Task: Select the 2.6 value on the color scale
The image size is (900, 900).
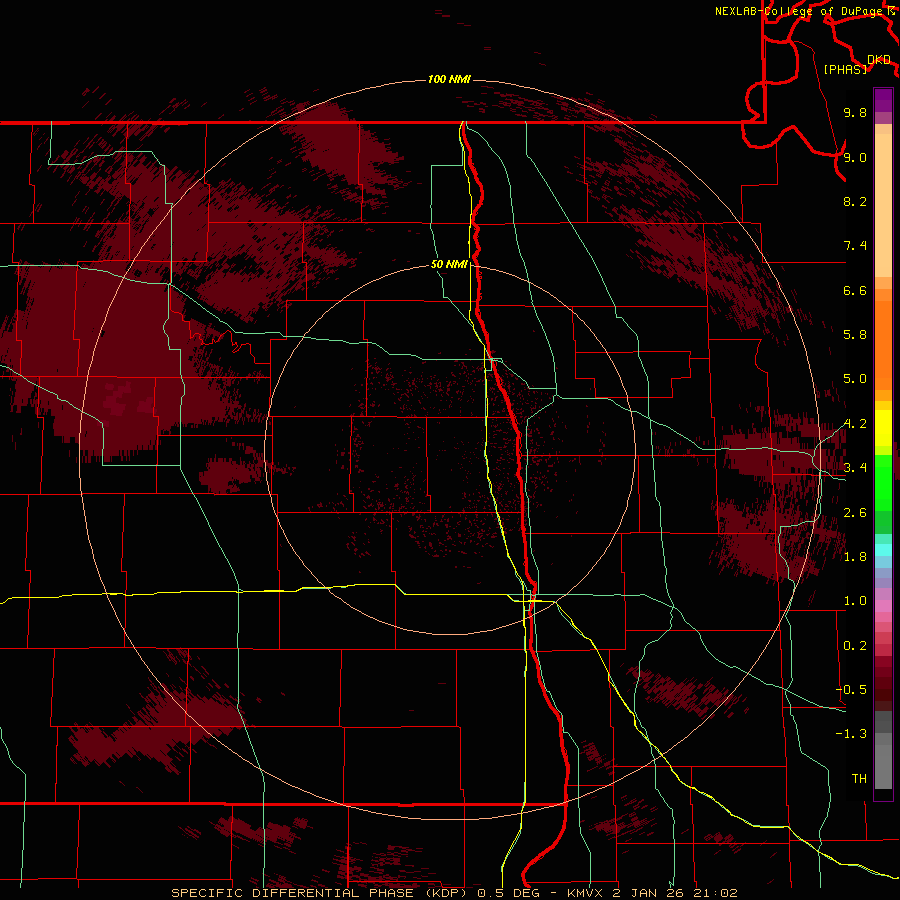Action: [x=855, y=513]
